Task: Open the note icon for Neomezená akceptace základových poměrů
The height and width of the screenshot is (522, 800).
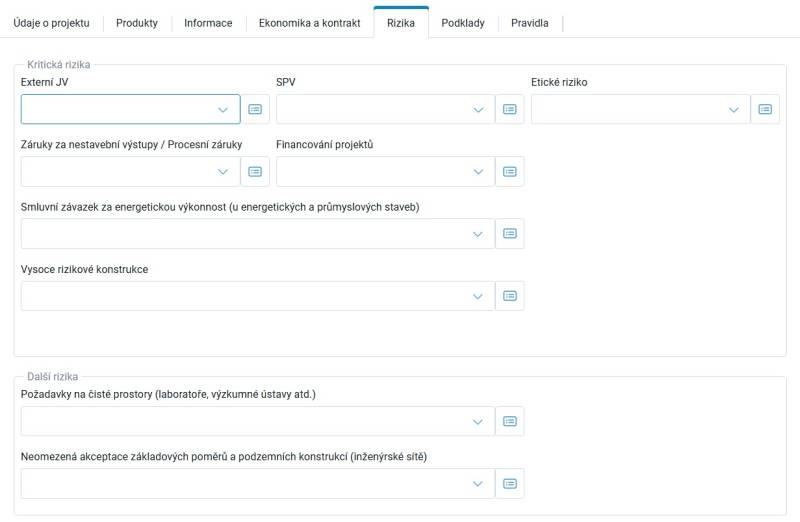Action: click(x=510, y=484)
